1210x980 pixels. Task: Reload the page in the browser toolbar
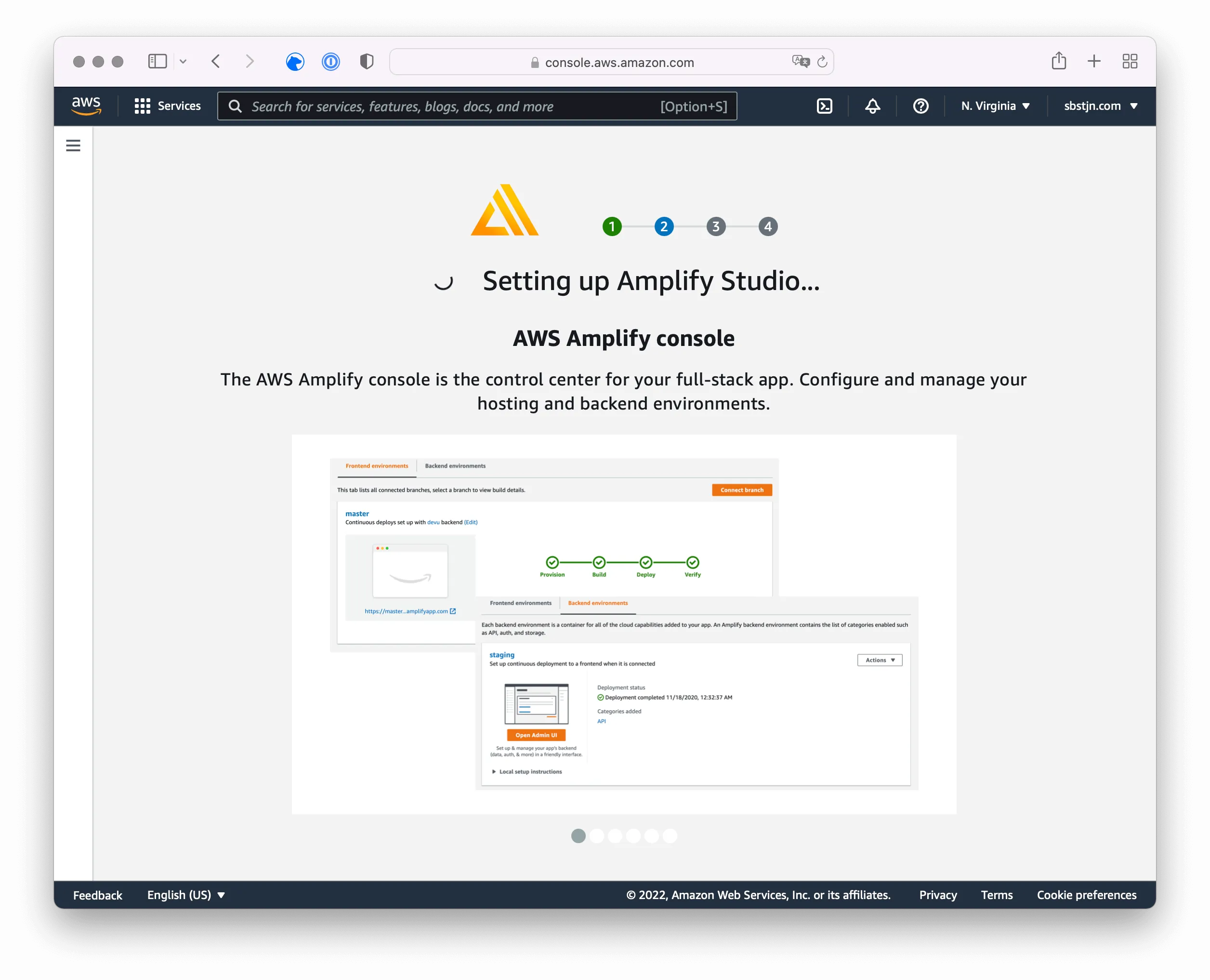pyautogui.click(x=823, y=62)
